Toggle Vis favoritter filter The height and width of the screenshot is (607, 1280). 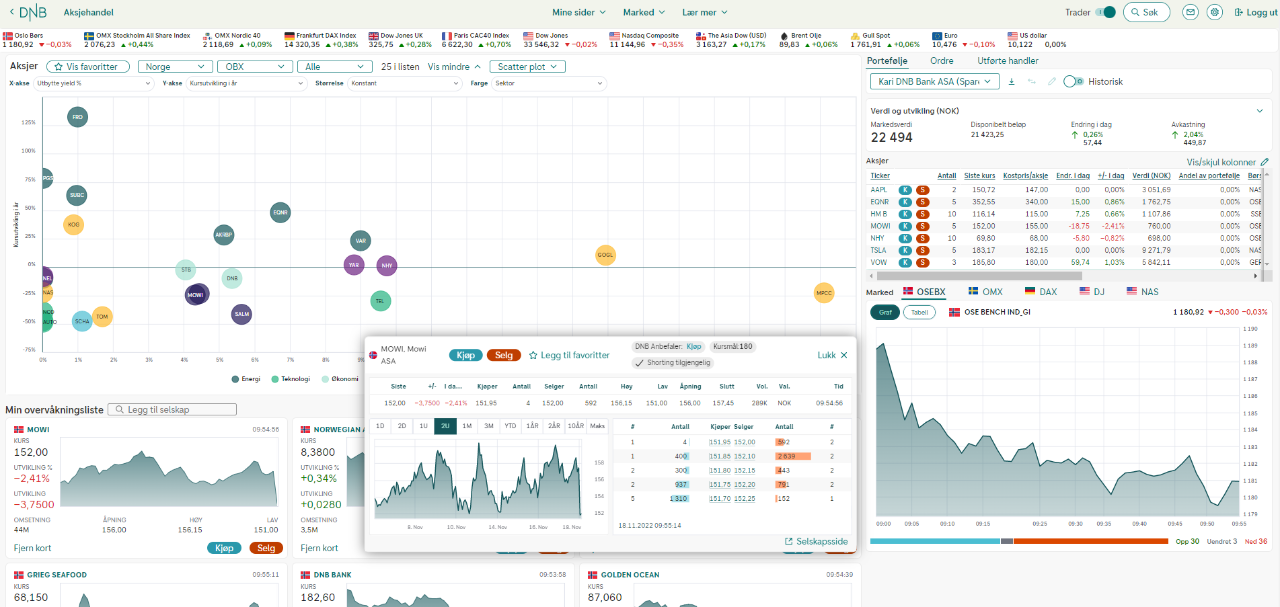tap(88, 67)
